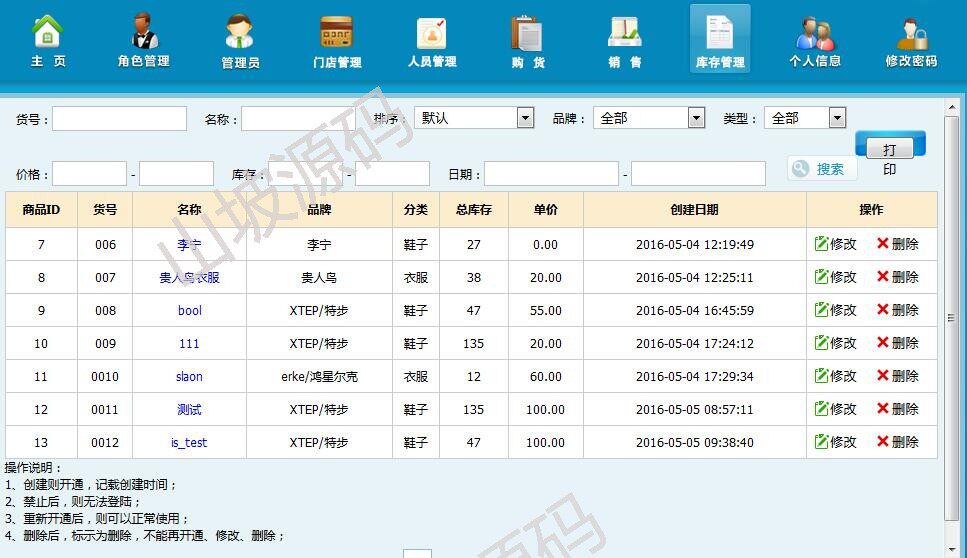The image size is (967, 558).
Task: Open 销售 sales icon
Action: 624,41
